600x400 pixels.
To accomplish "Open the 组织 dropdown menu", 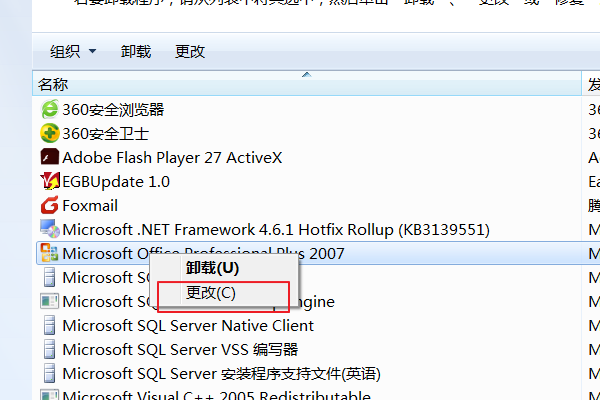I will point(73,51).
